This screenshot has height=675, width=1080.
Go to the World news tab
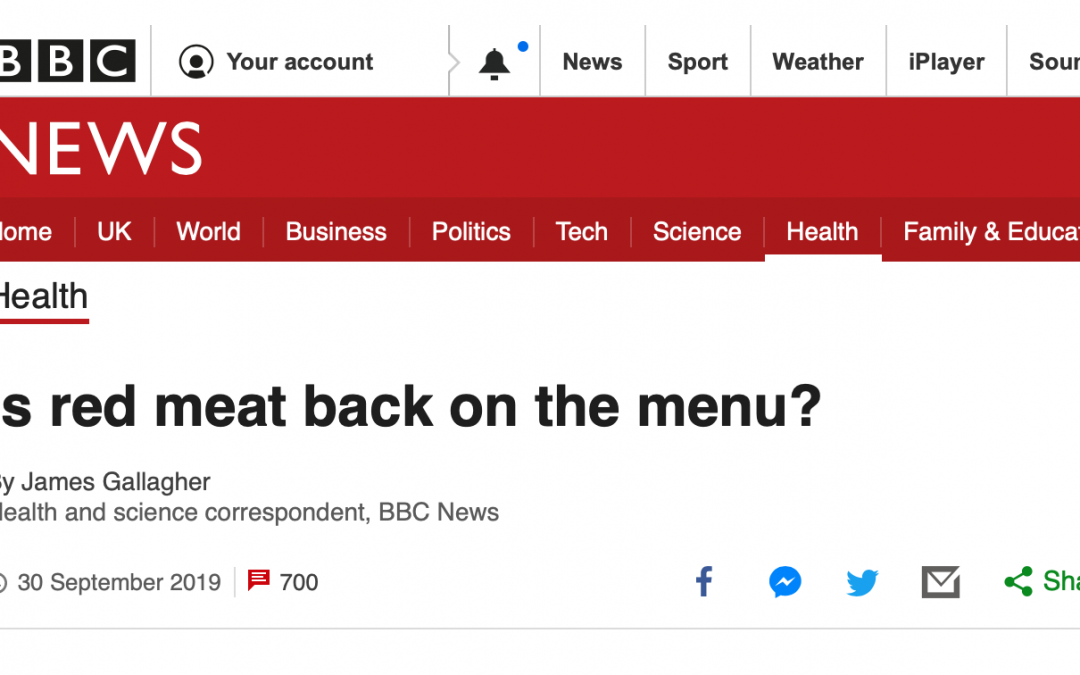[x=208, y=232]
